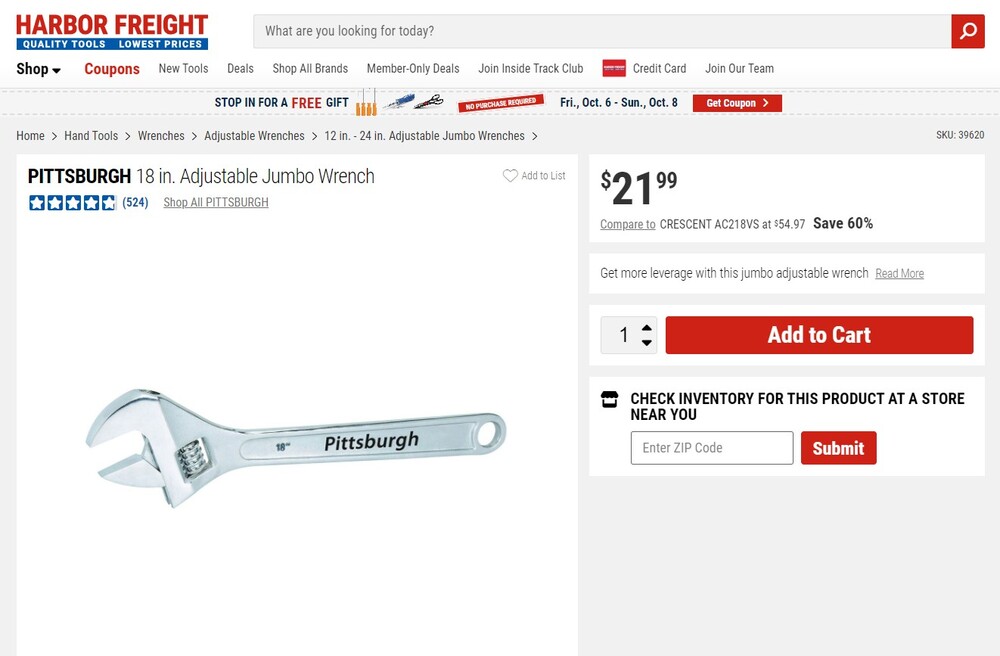The width and height of the screenshot is (1000, 656).
Task: Decrease quantity with the down arrow
Action: tap(647, 343)
